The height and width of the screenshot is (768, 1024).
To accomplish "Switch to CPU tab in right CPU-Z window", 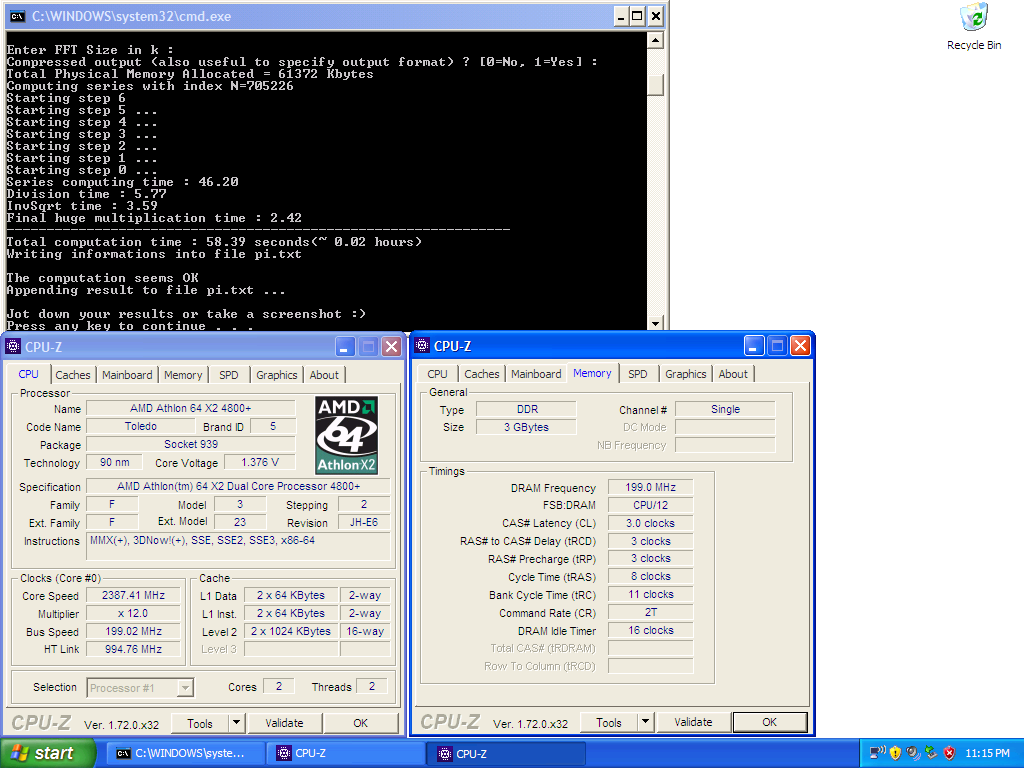I will coord(437,374).
